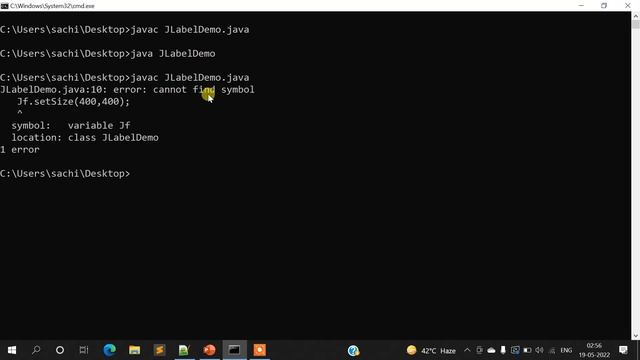Viewport: 640px width, 360px height.
Task: Launch Microsoft Edge from taskbar
Action: [109, 350]
